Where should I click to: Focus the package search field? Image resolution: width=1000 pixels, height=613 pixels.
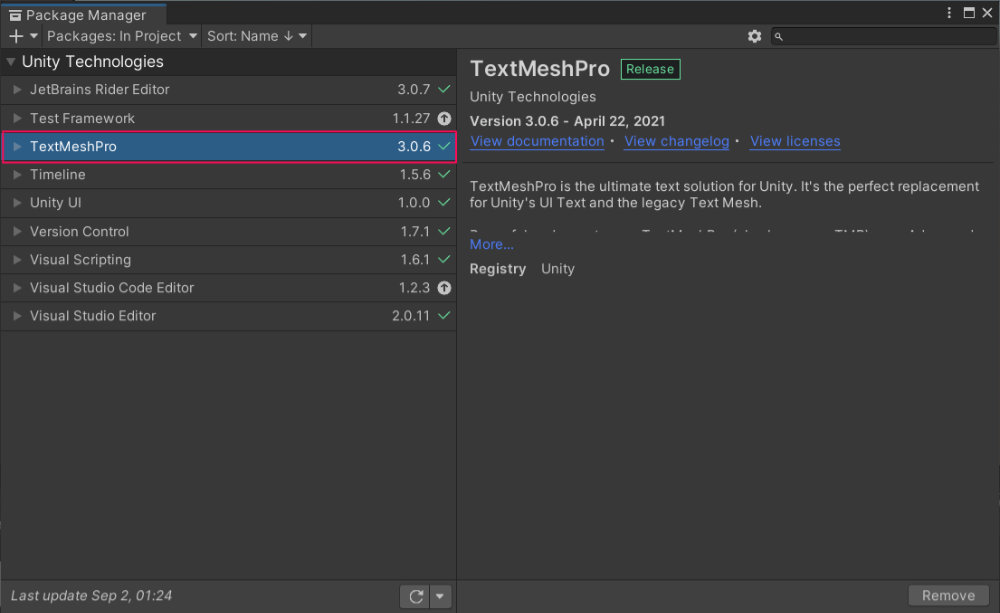point(883,36)
